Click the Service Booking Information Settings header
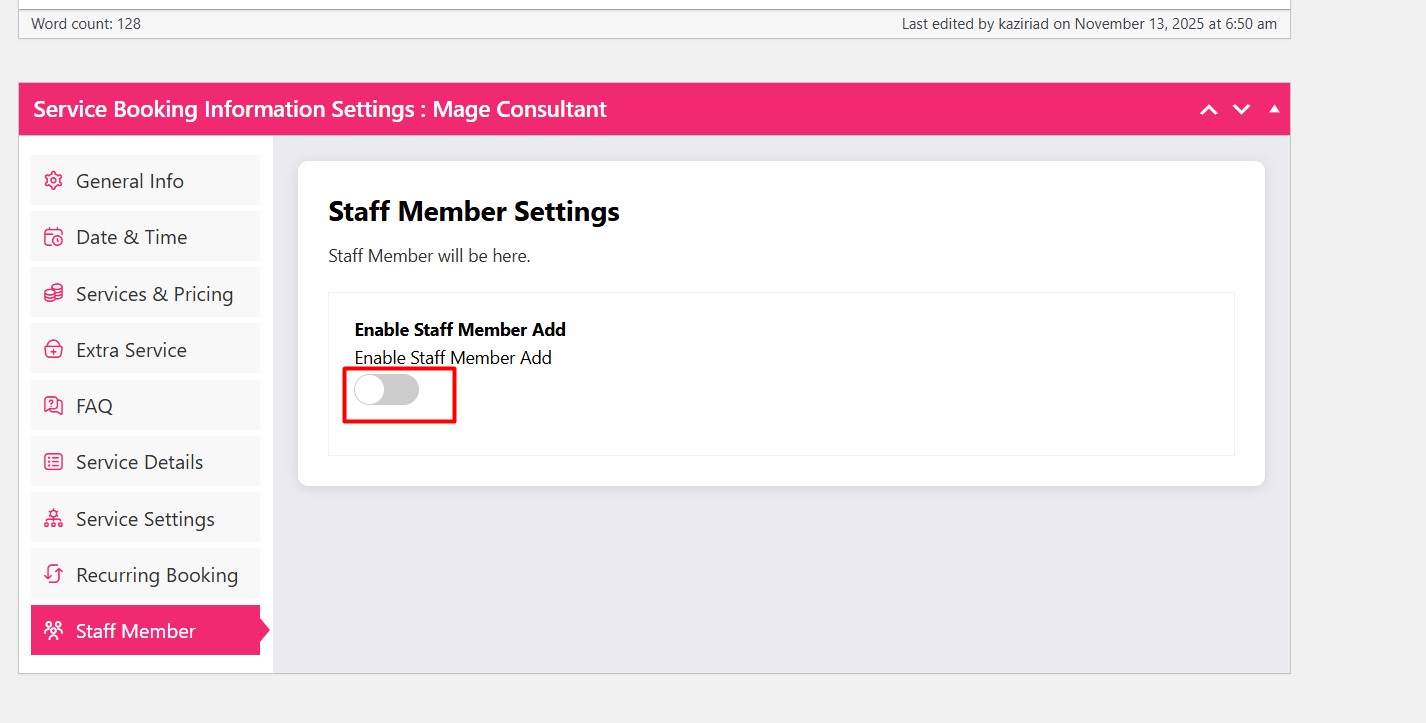Image resolution: width=1426 pixels, height=723 pixels. click(x=320, y=109)
